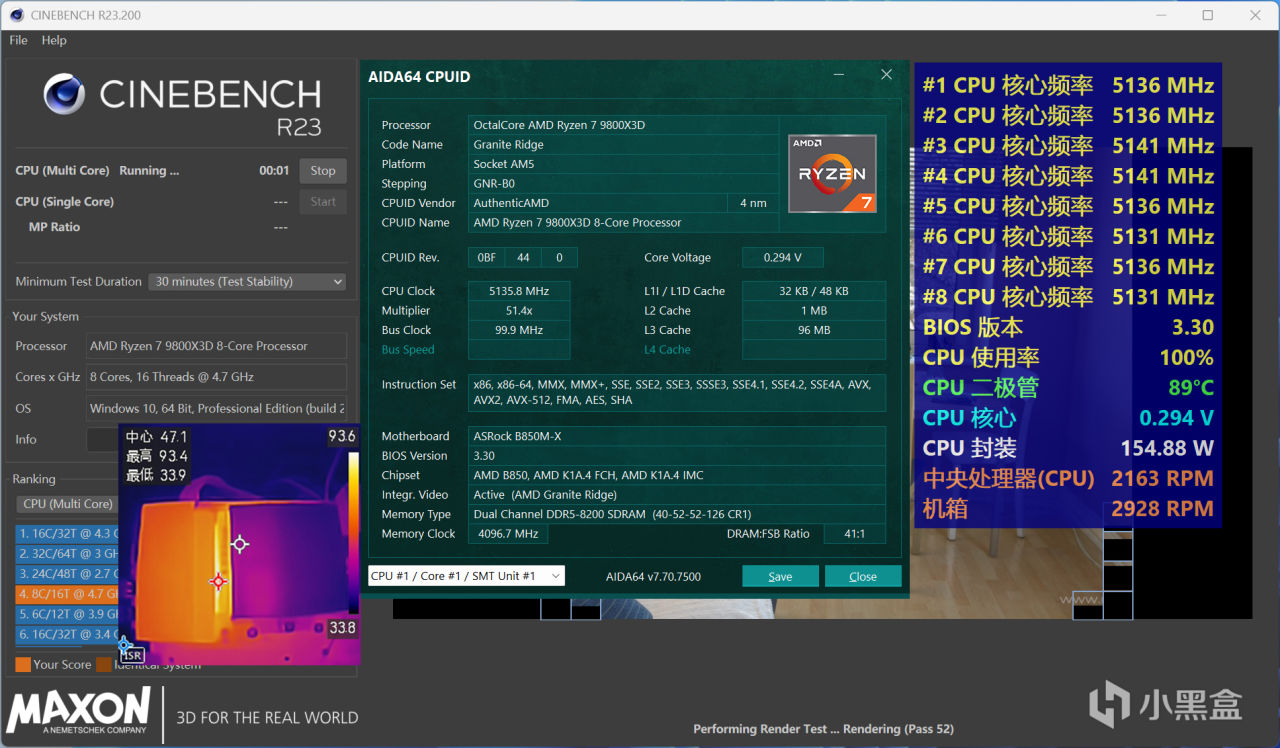Minimize the AIDA64 CPUID window

click(839, 75)
